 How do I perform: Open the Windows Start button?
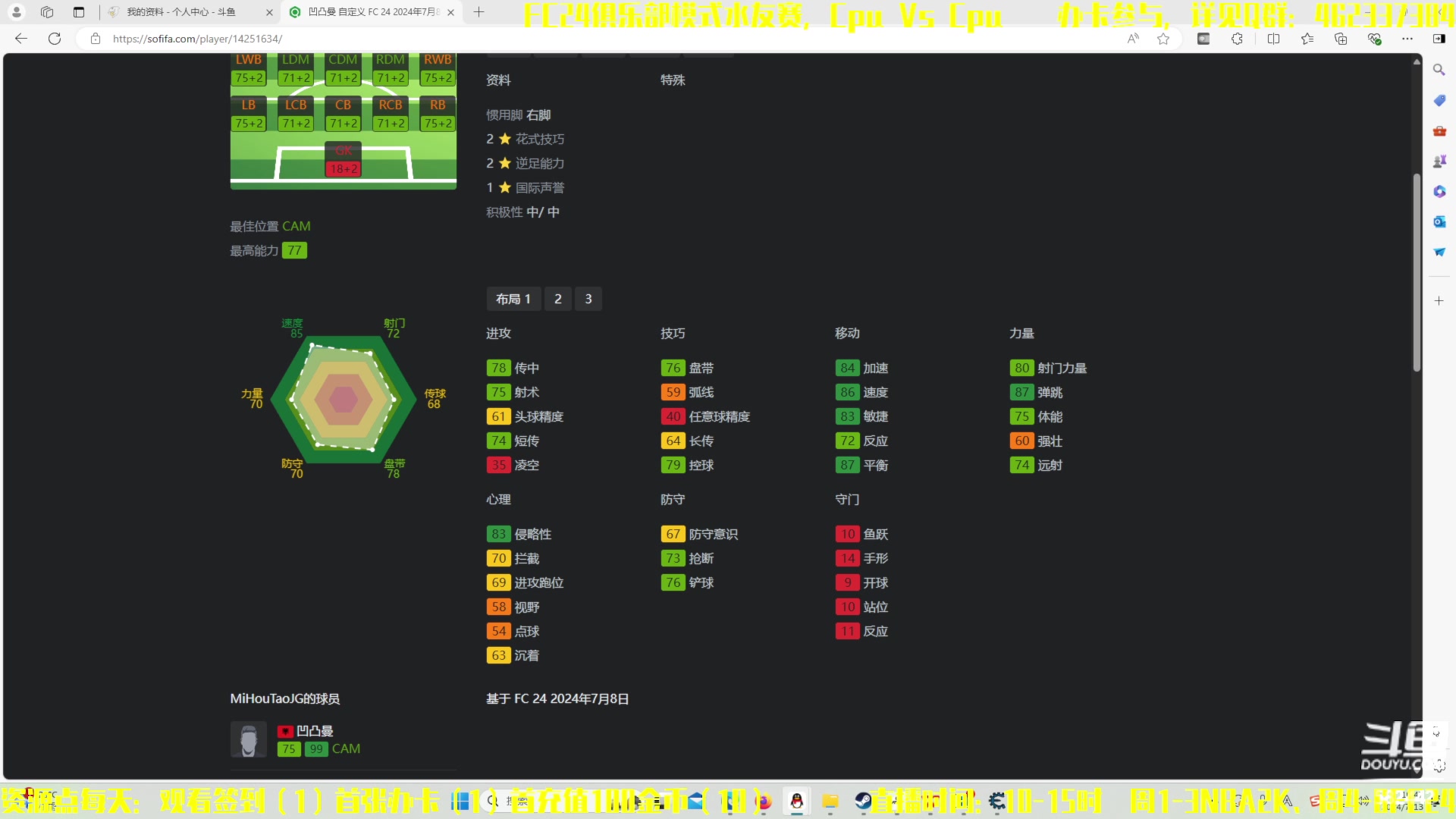(460, 802)
